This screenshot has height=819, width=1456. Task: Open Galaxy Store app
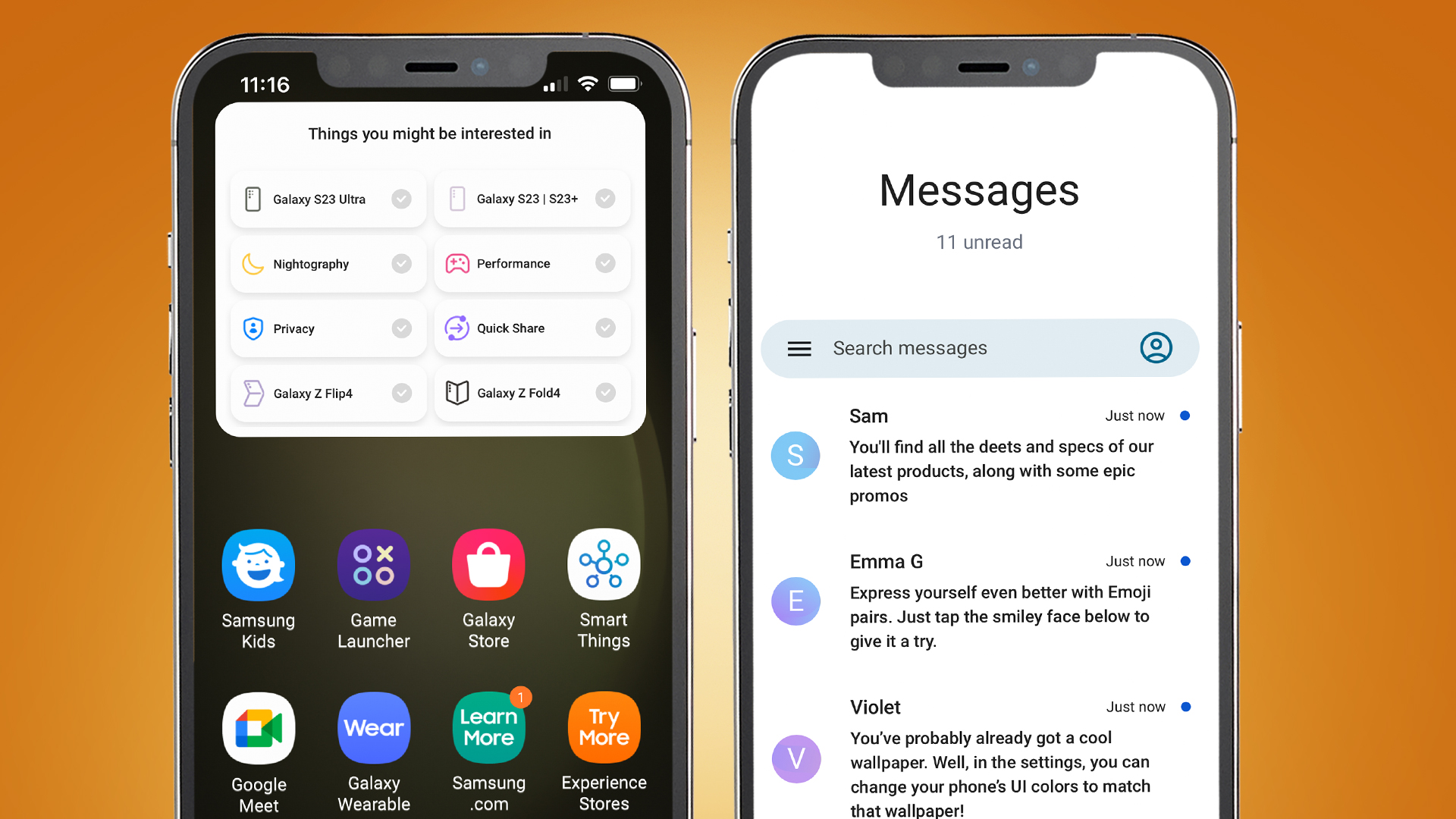point(488,565)
